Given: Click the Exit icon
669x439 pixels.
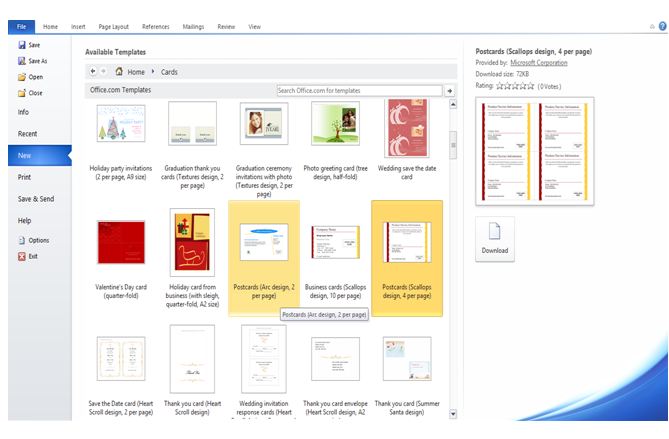Looking at the screenshot, I should coord(21,256).
